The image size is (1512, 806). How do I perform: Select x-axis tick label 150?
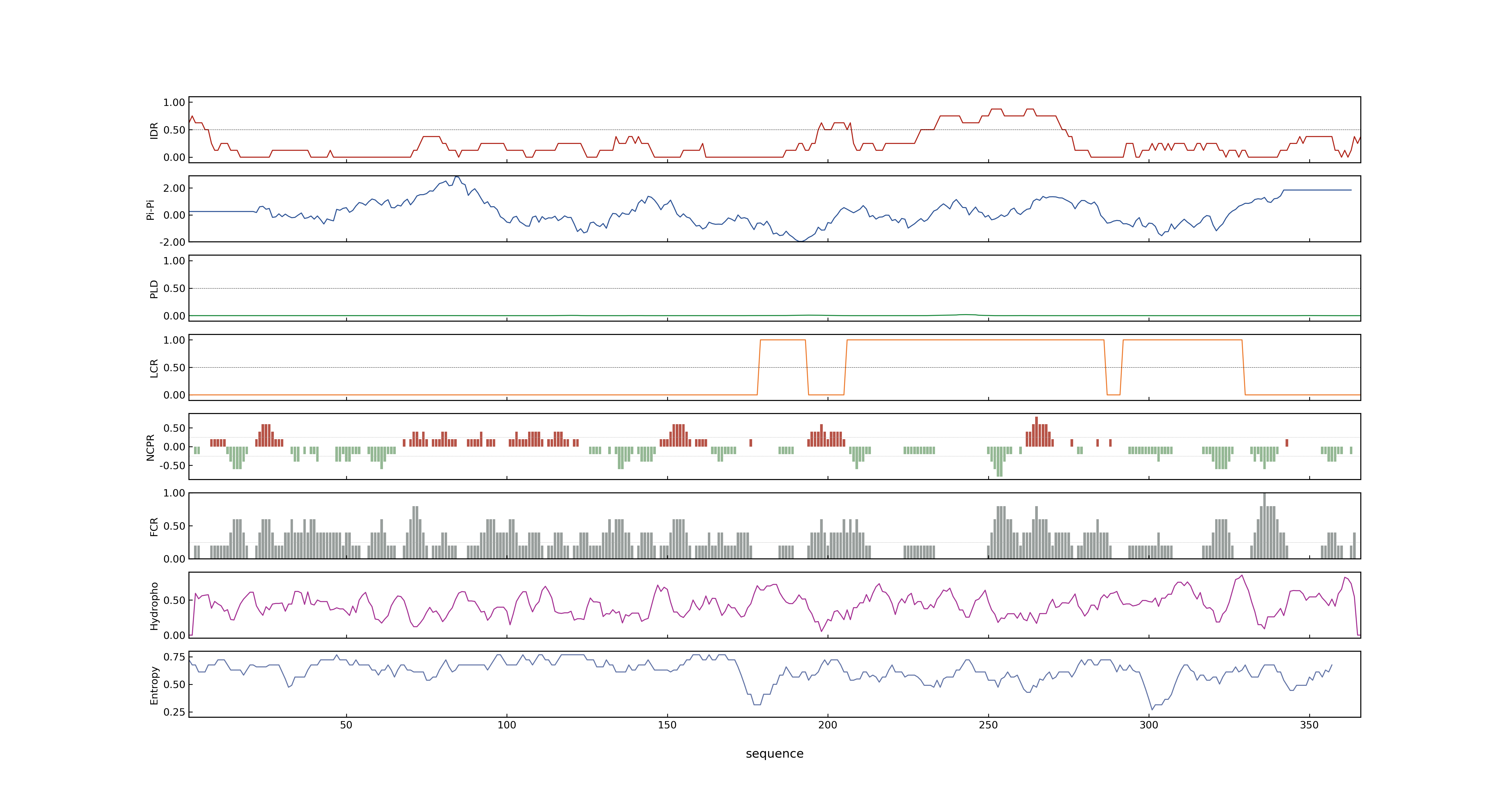667,725
